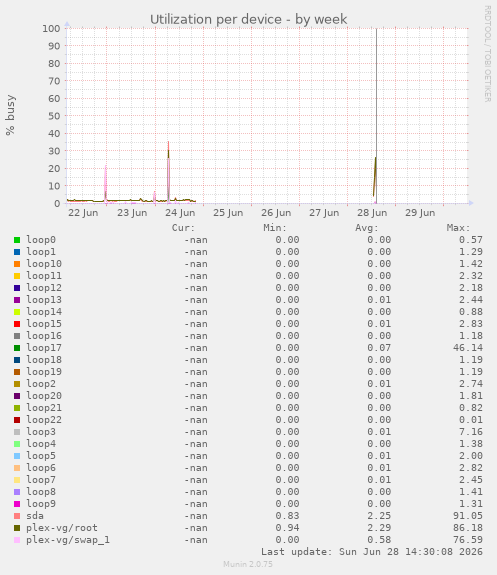This screenshot has width=497, height=575.
Task: Select the loop20 legend label
Action: pyautogui.click(x=44, y=396)
